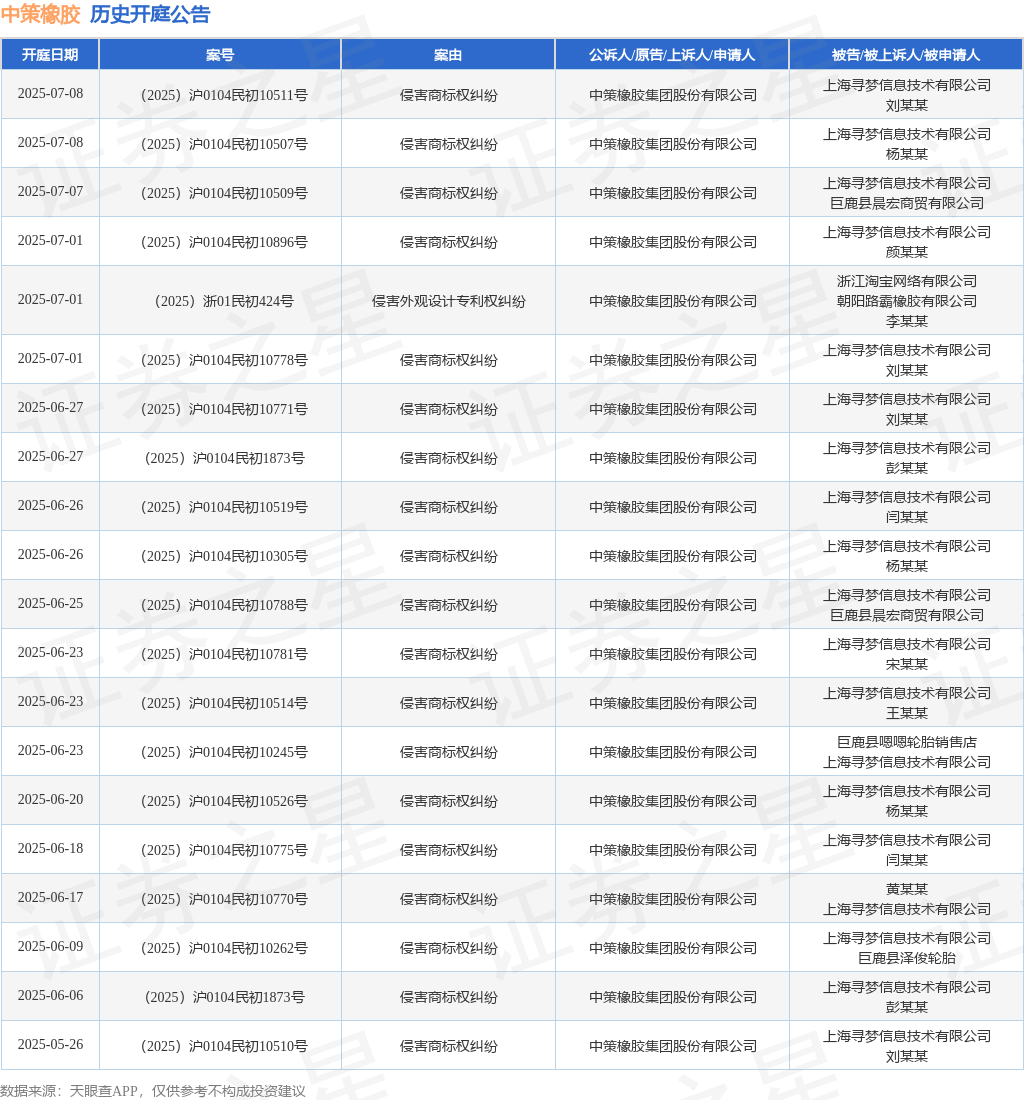Click 杨某某 in the 10526号 row
This screenshot has height=1100, width=1024.
(907, 811)
